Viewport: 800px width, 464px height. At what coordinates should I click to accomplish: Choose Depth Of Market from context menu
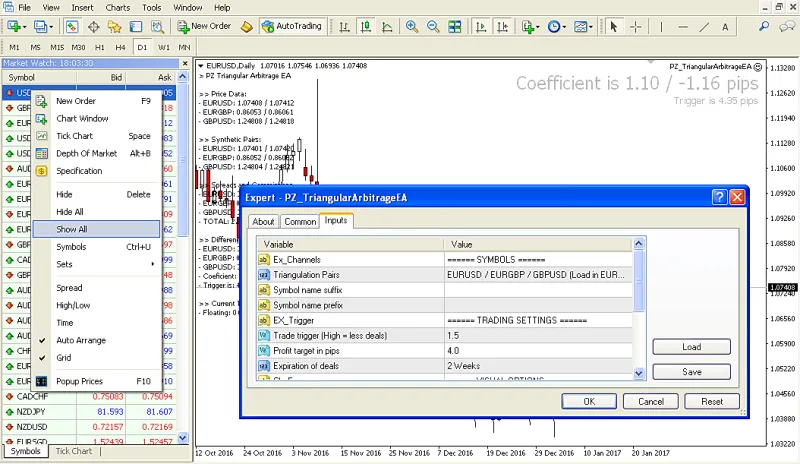(96, 153)
